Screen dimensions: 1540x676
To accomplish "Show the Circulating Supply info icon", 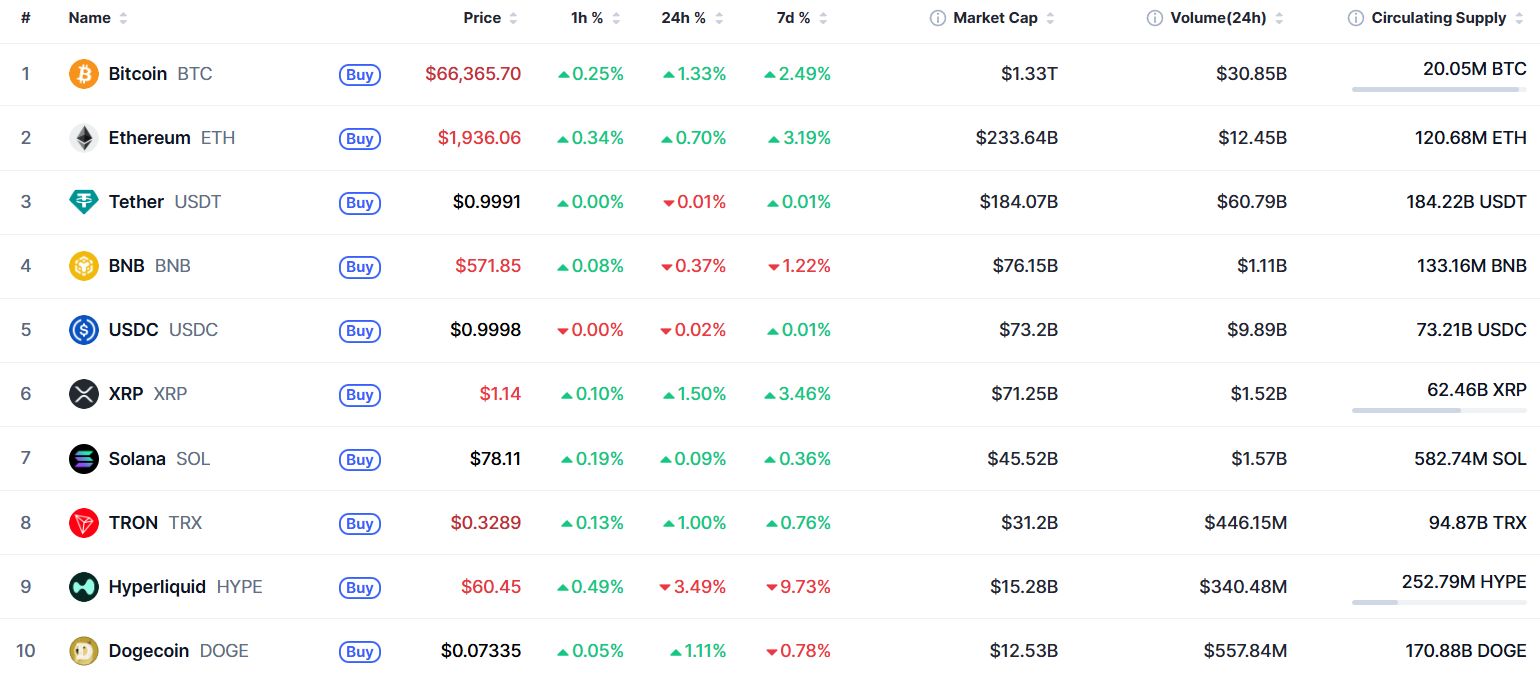I will pos(1356,18).
